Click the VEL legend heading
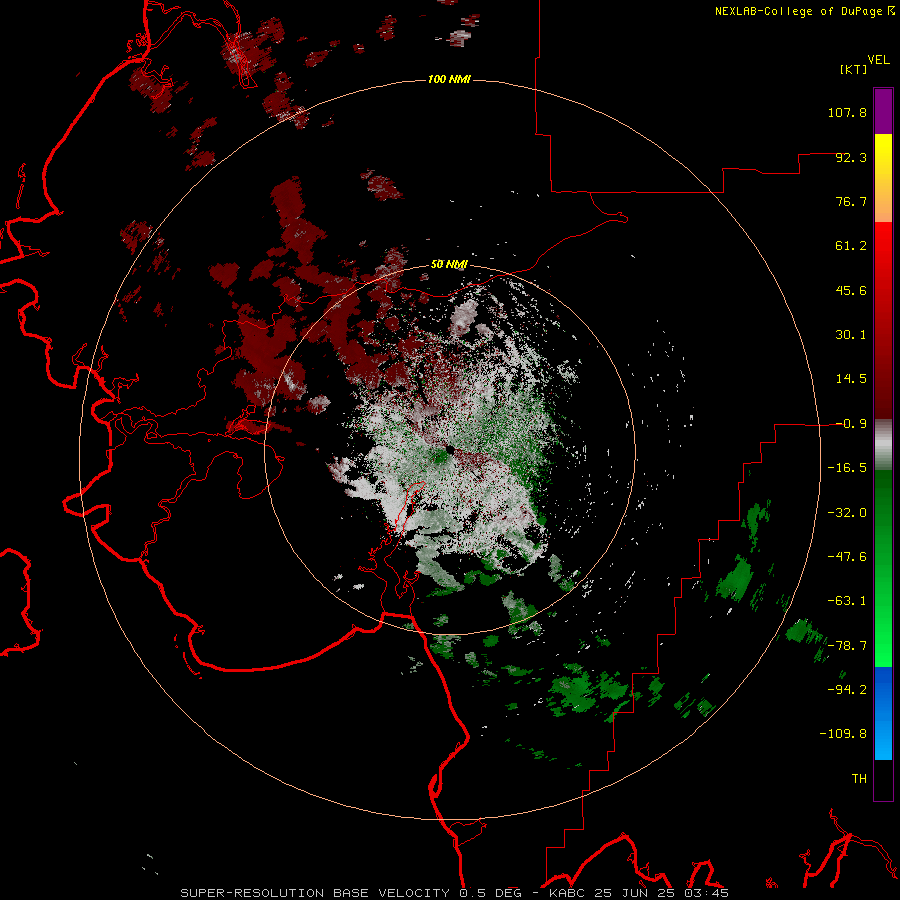Viewport: 900px width, 900px height. tap(878, 59)
